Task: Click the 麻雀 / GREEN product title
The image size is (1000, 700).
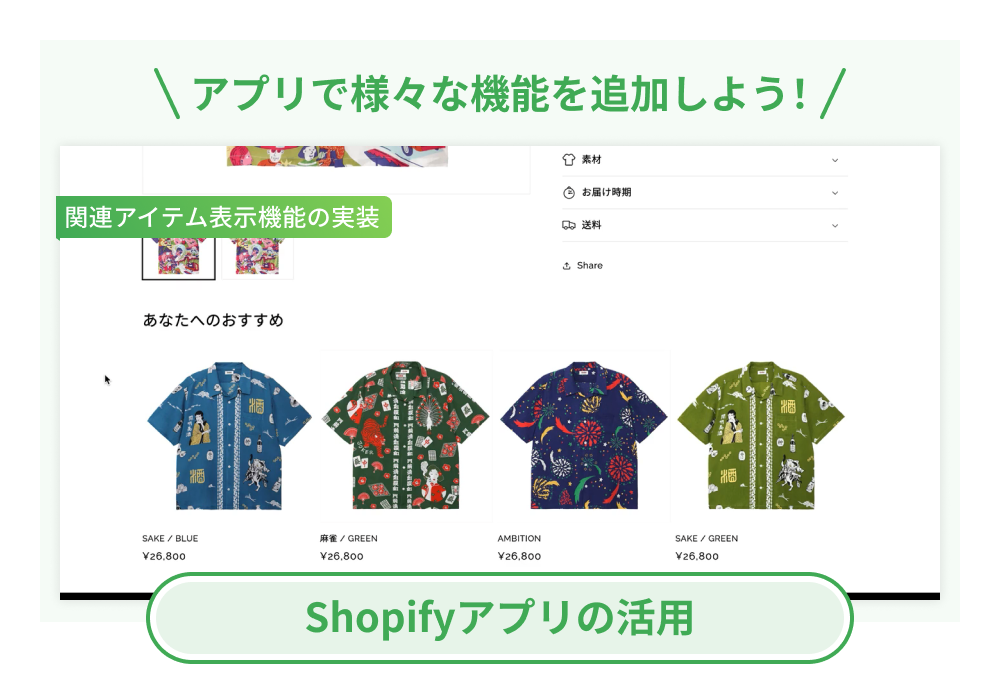Action: coord(349,538)
